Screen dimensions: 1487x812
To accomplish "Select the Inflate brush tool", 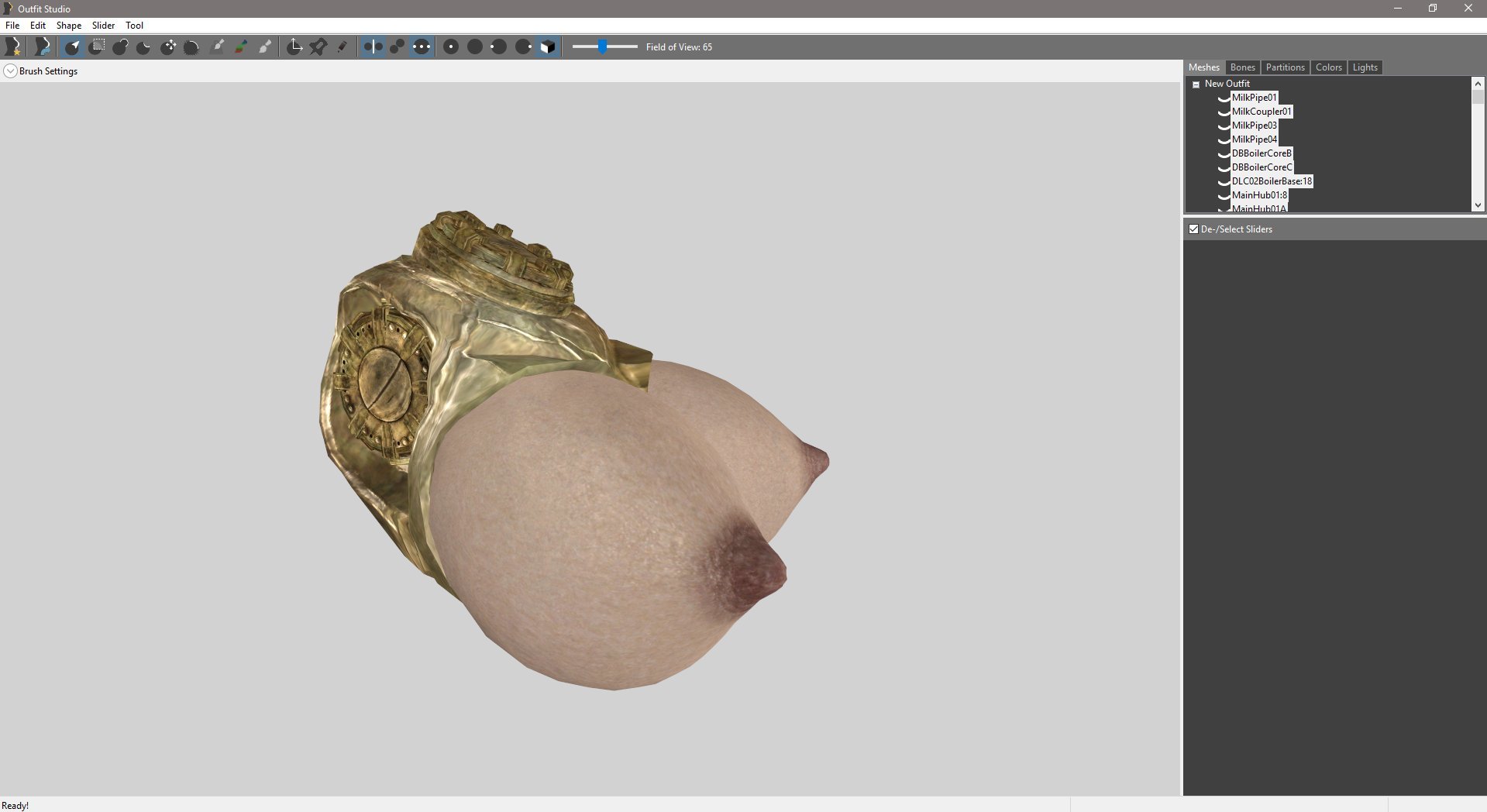I will coord(120,46).
